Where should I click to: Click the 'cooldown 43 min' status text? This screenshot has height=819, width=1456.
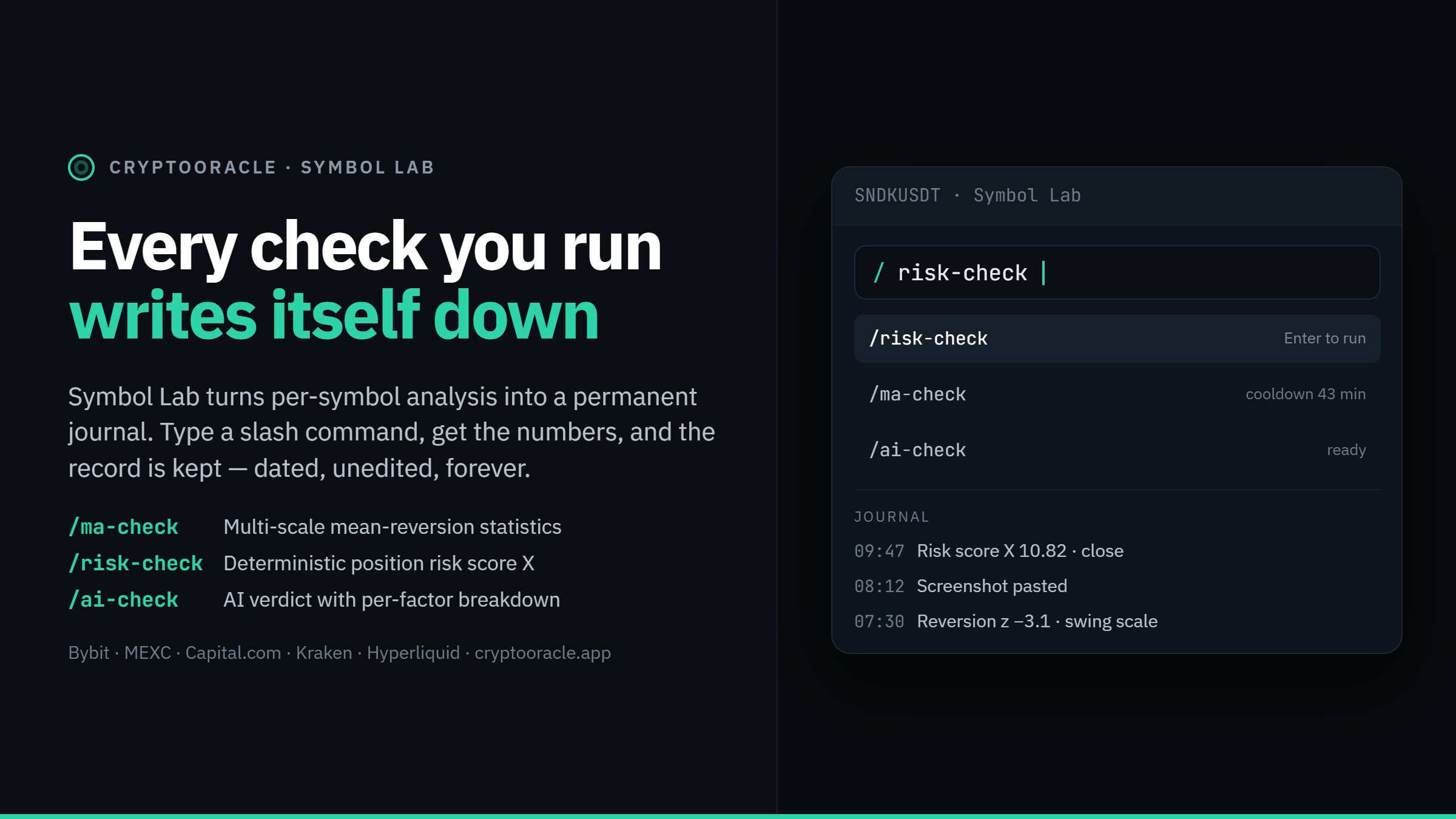coord(1306,394)
